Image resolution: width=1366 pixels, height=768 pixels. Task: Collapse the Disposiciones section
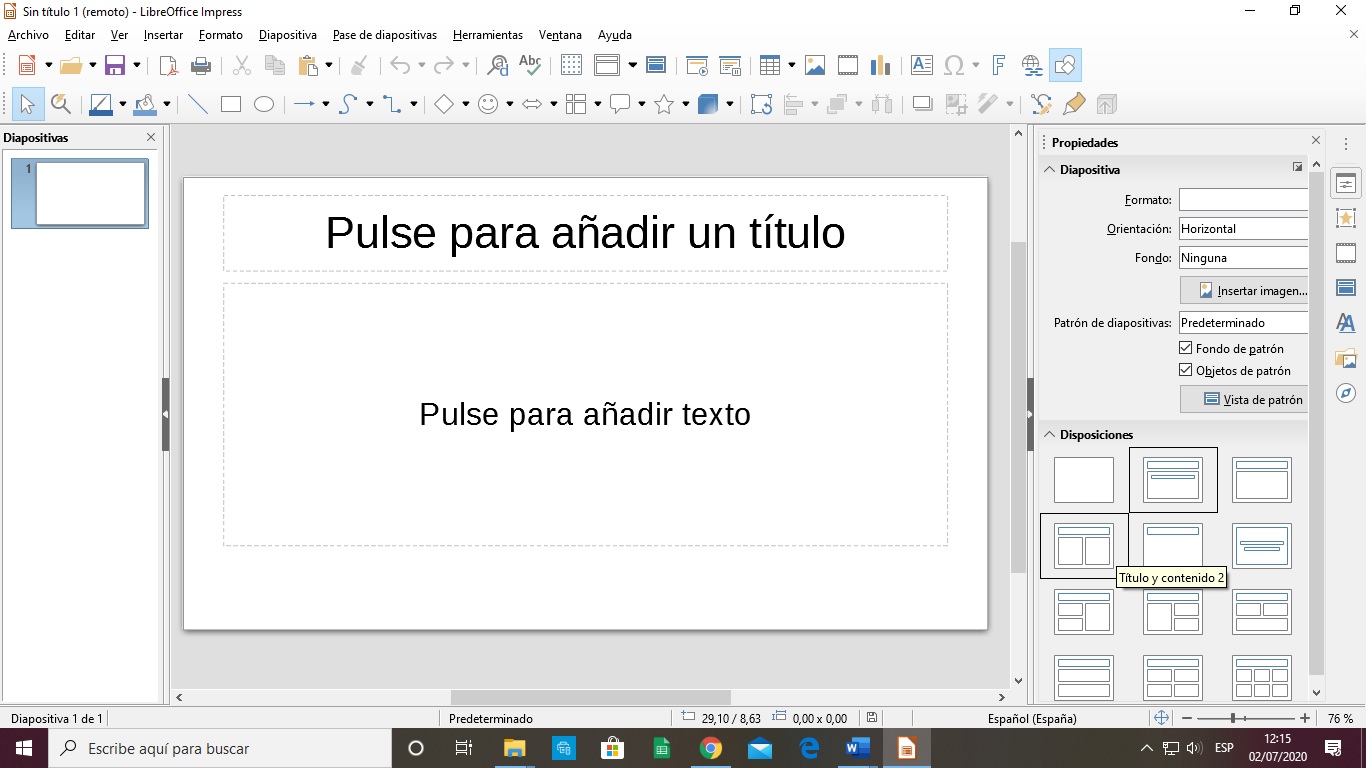(1050, 435)
